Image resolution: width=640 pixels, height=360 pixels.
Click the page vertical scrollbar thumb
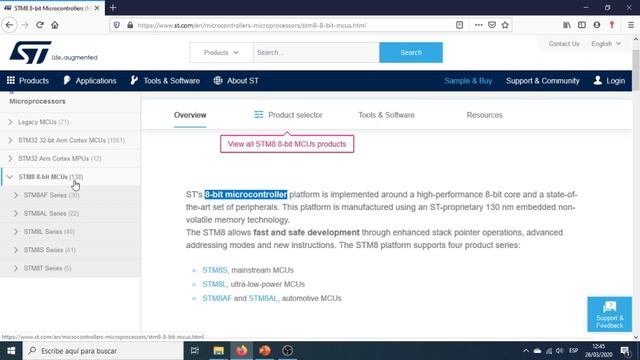point(636,69)
